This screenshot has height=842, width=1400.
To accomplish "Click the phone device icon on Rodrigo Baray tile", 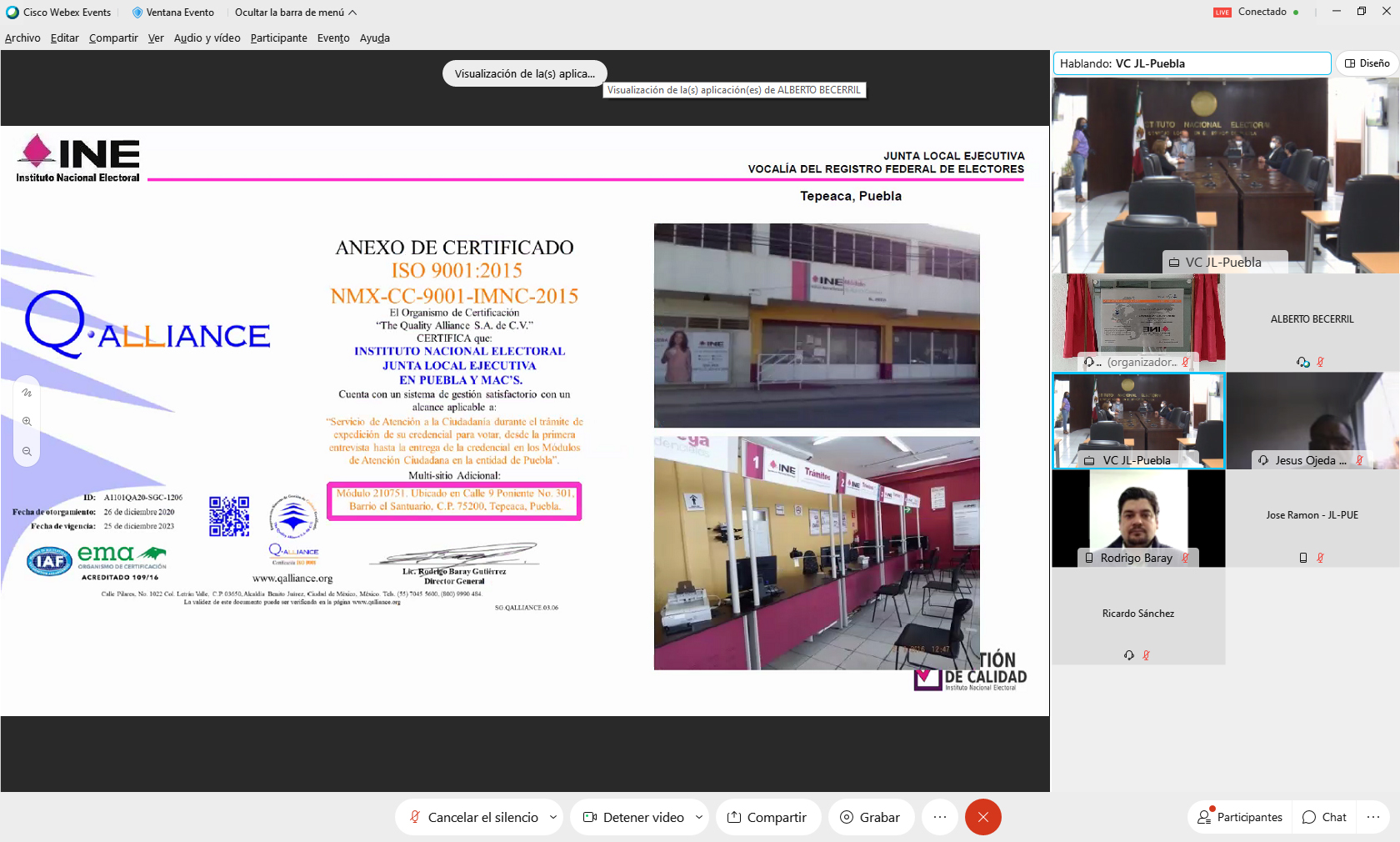I will (1089, 558).
